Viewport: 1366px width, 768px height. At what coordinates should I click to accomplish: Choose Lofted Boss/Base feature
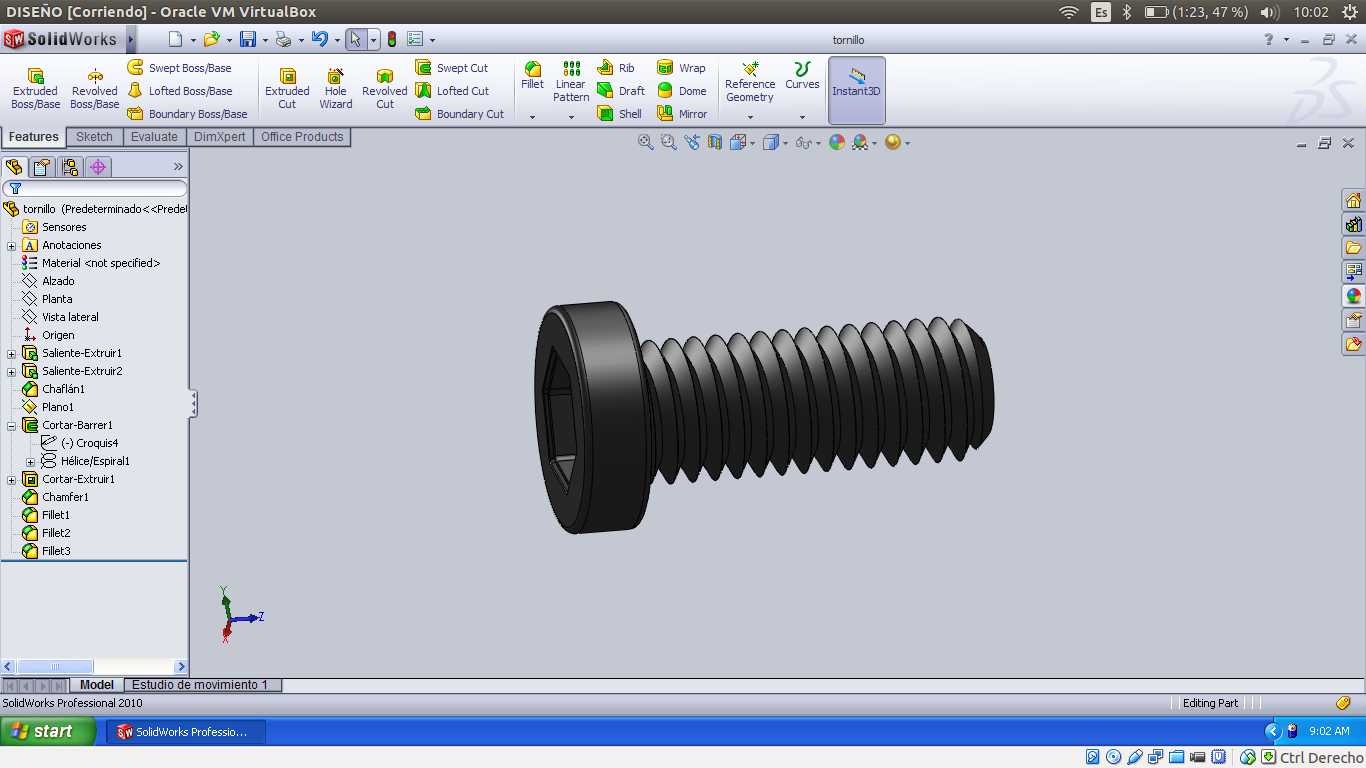click(180, 91)
